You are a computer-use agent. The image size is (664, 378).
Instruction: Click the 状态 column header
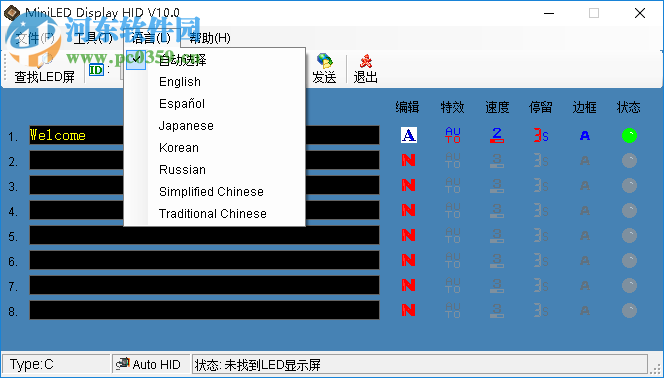click(629, 108)
